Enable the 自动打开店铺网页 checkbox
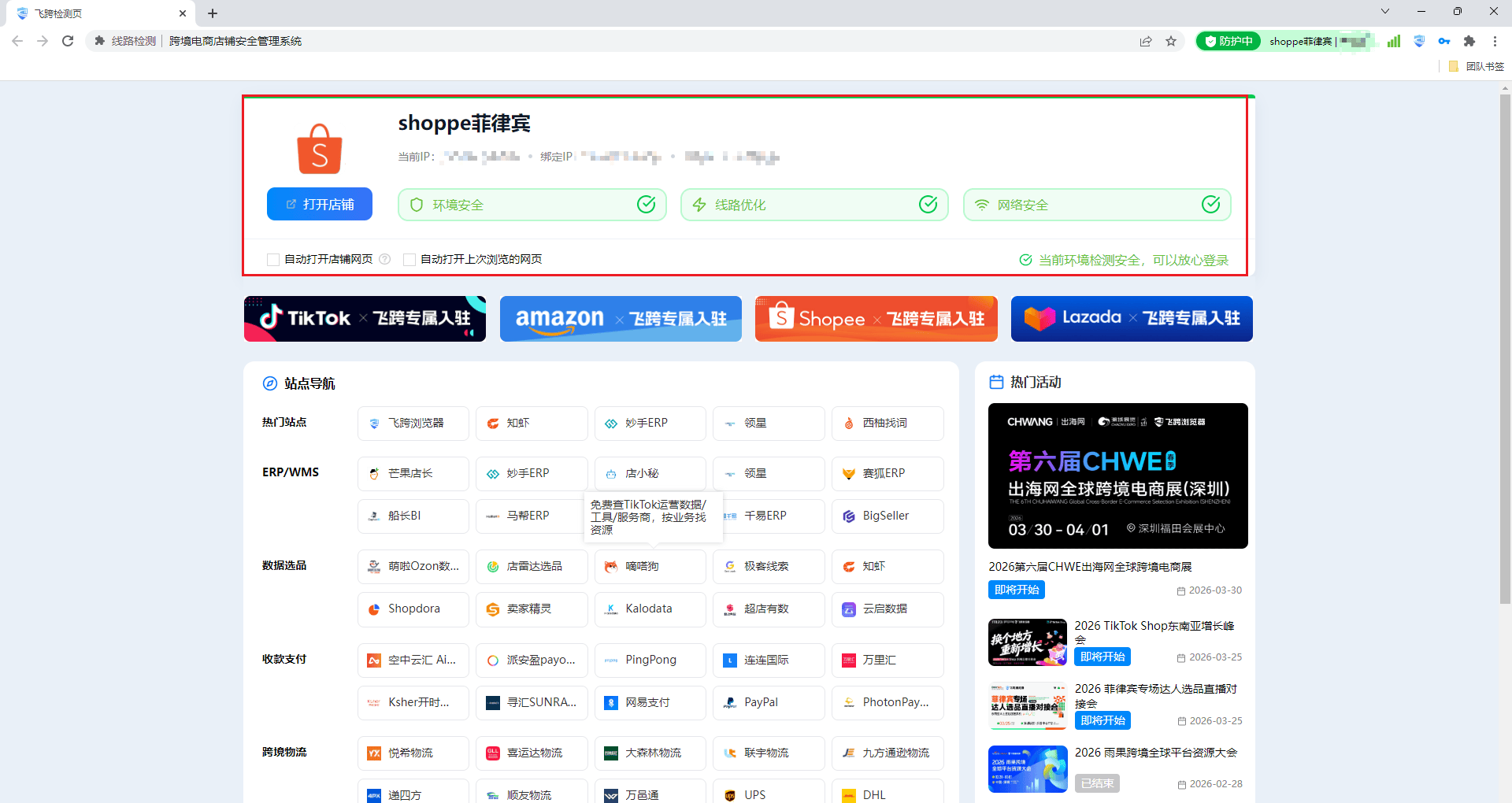The height and width of the screenshot is (803, 1512). tap(273, 260)
